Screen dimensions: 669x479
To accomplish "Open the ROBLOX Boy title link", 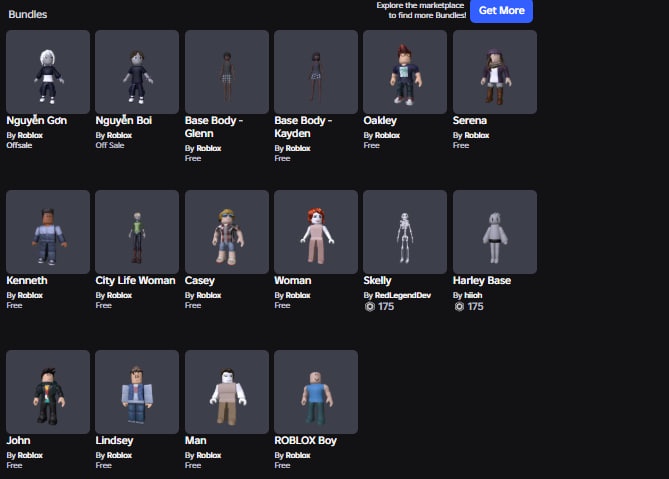I will [x=305, y=441].
